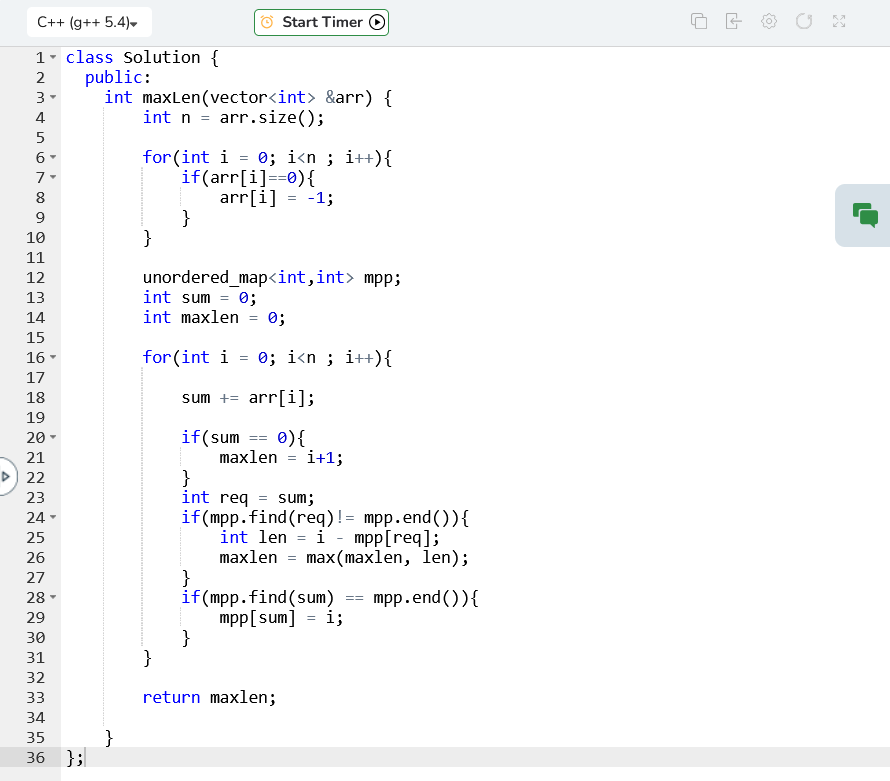Collapse the fold arrow at line 1

point(53,57)
